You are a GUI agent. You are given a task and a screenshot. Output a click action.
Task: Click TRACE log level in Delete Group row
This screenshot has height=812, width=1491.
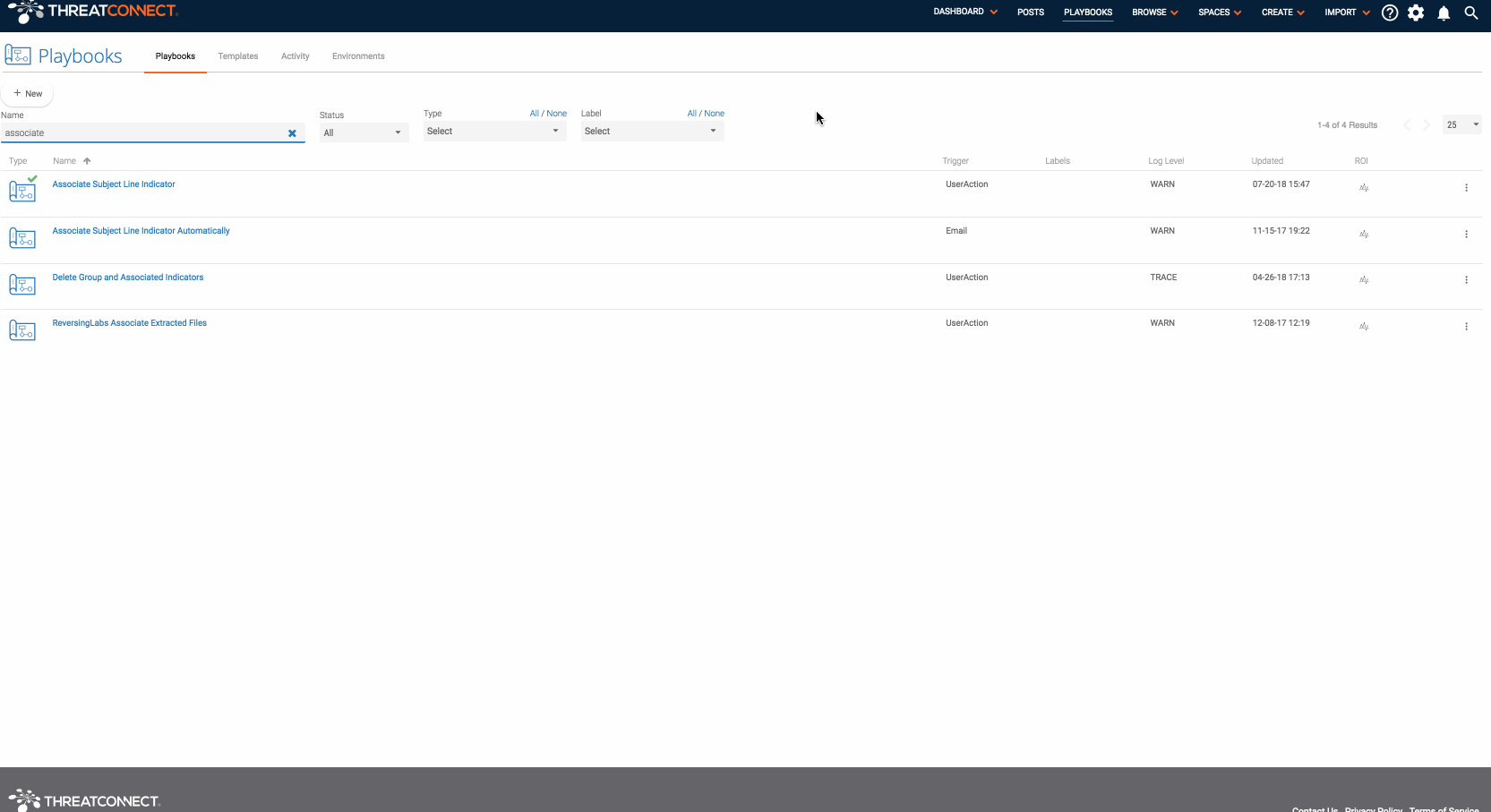tap(1163, 278)
